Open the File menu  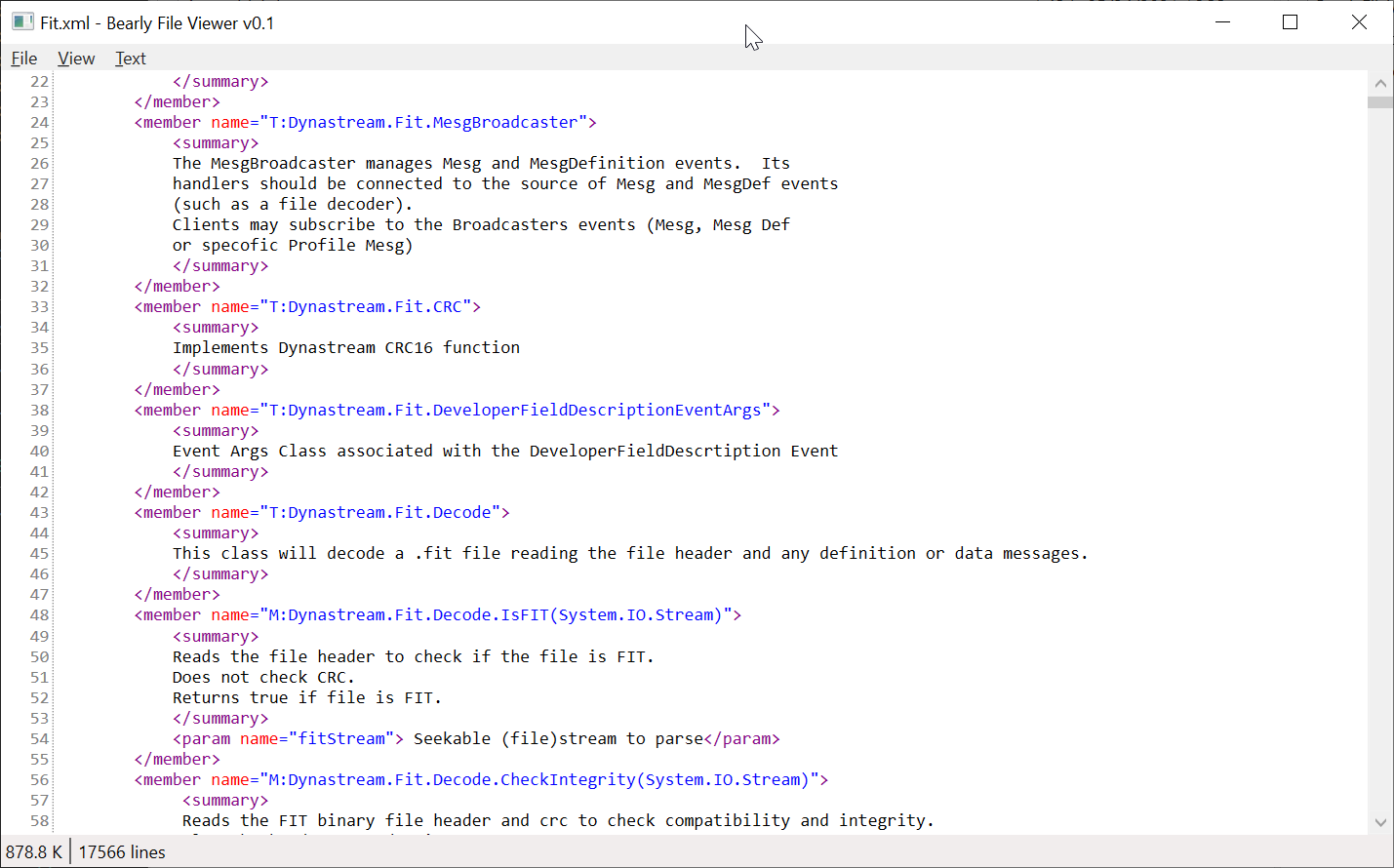[24, 59]
